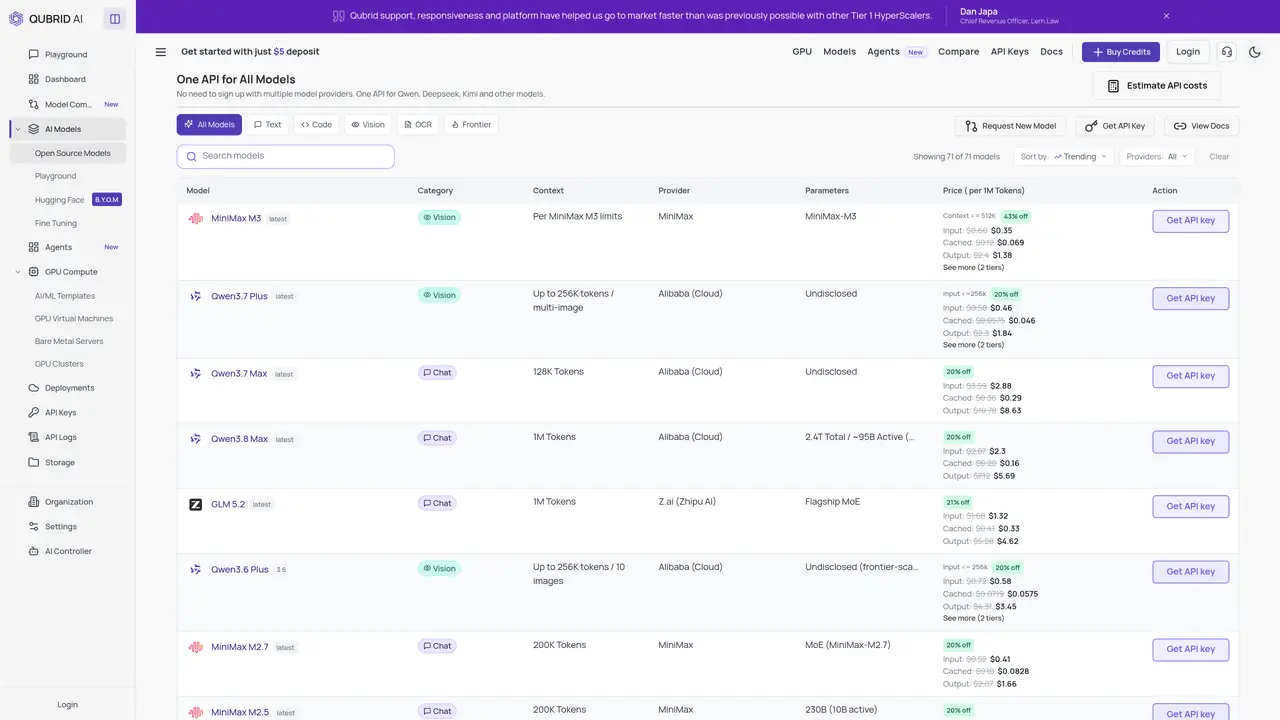The height and width of the screenshot is (720, 1280).
Task: Open AI Controller in sidebar
Action: coord(68,551)
